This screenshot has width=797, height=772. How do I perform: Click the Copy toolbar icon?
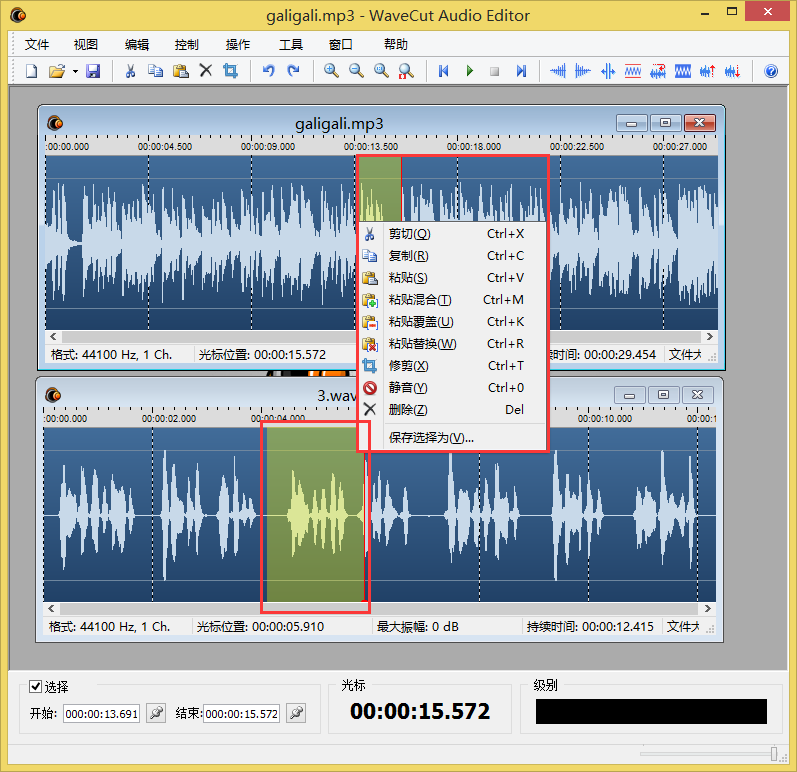pyautogui.click(x=156, y=71)
